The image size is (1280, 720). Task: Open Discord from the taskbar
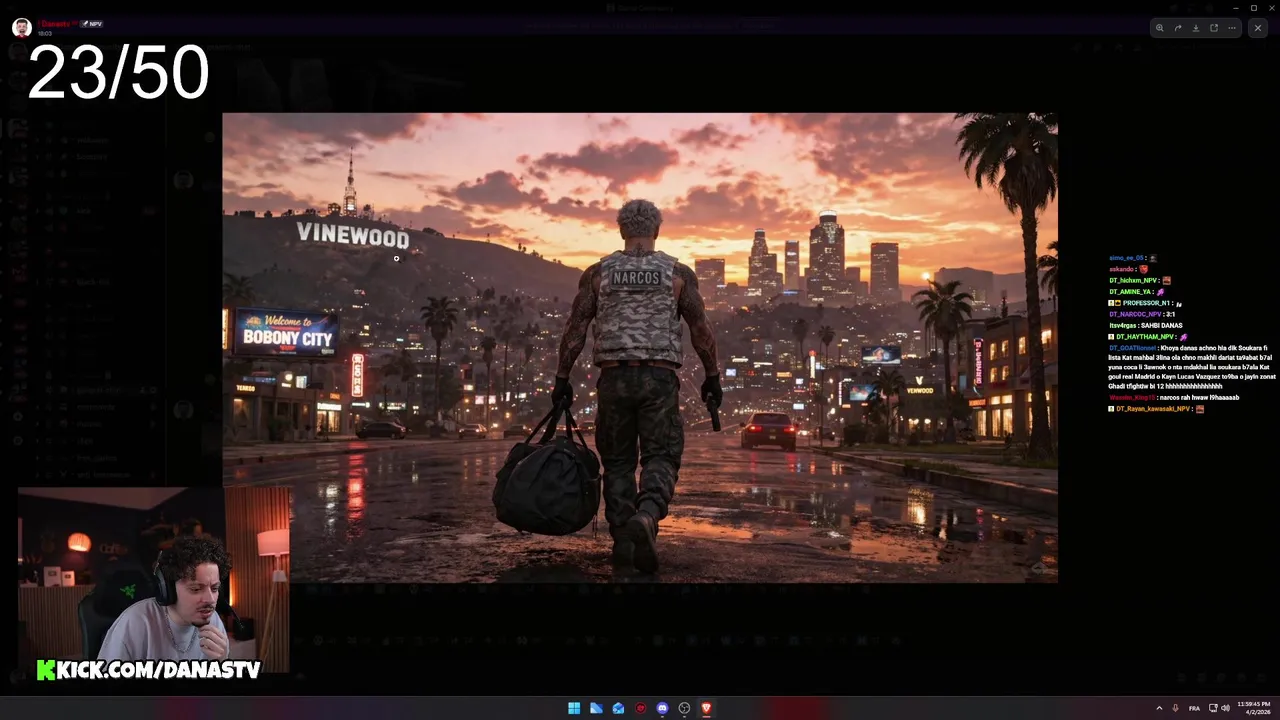click(x=662, y=708)
